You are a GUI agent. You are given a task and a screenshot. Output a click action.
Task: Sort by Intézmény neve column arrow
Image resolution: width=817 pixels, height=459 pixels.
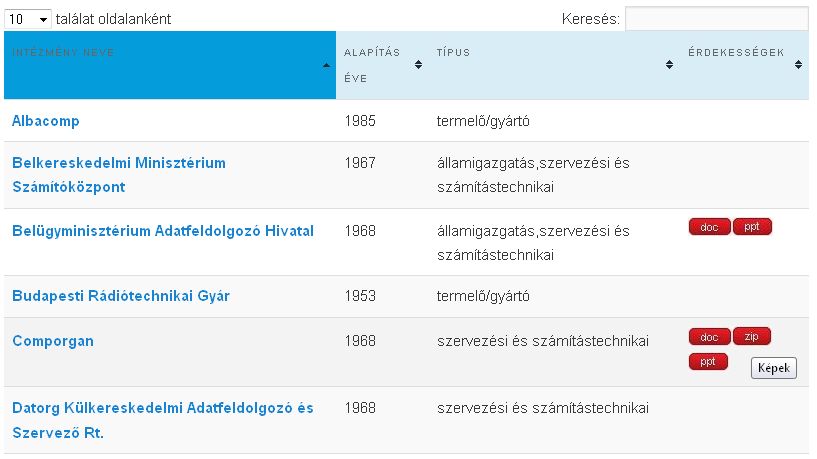(x=326, y=65)
